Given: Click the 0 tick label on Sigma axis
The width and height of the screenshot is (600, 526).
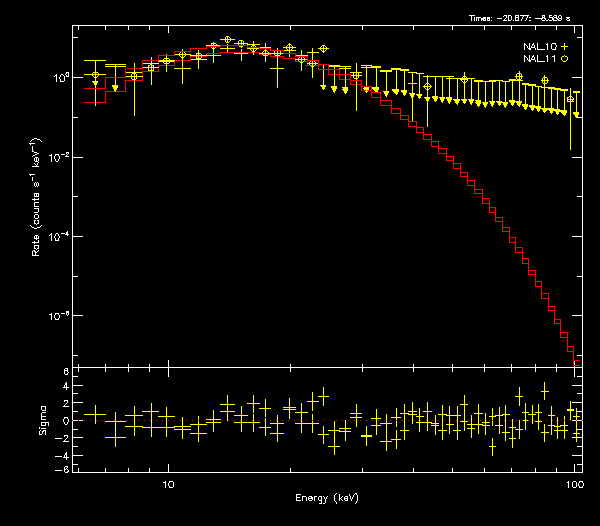Looking at the screenshot, I should [66, 420].
